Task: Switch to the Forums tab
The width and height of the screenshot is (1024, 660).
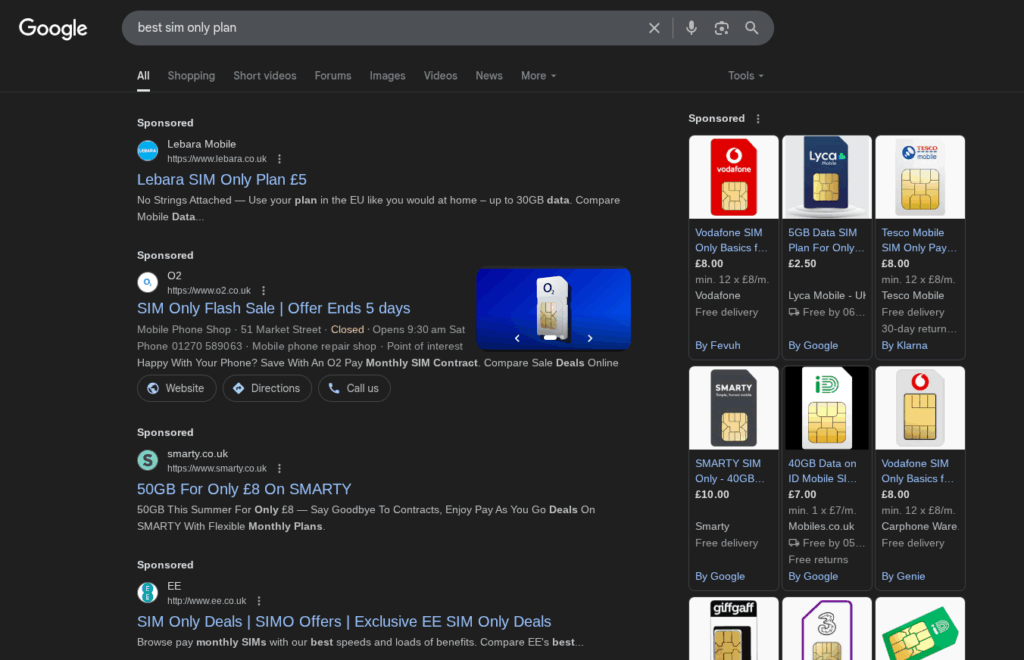Action: (x=333, y=76)
